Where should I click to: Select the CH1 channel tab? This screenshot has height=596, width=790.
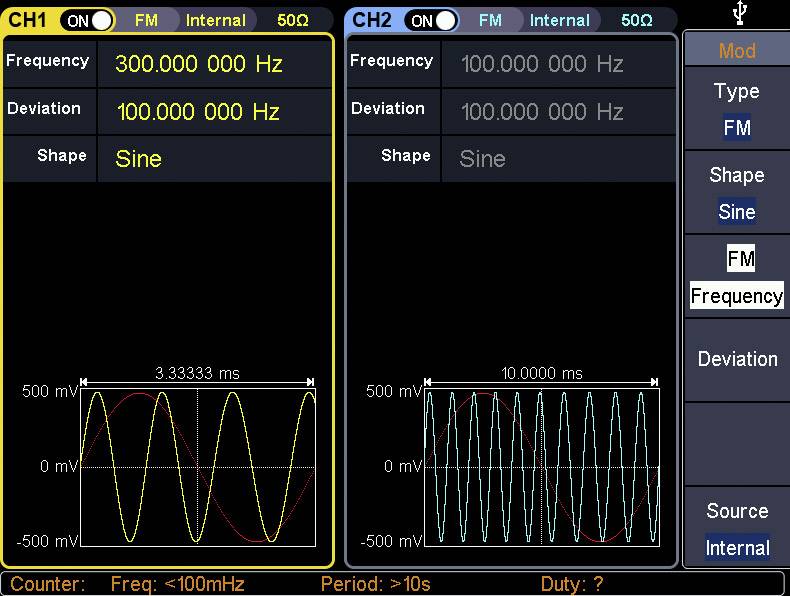[28, 20]
